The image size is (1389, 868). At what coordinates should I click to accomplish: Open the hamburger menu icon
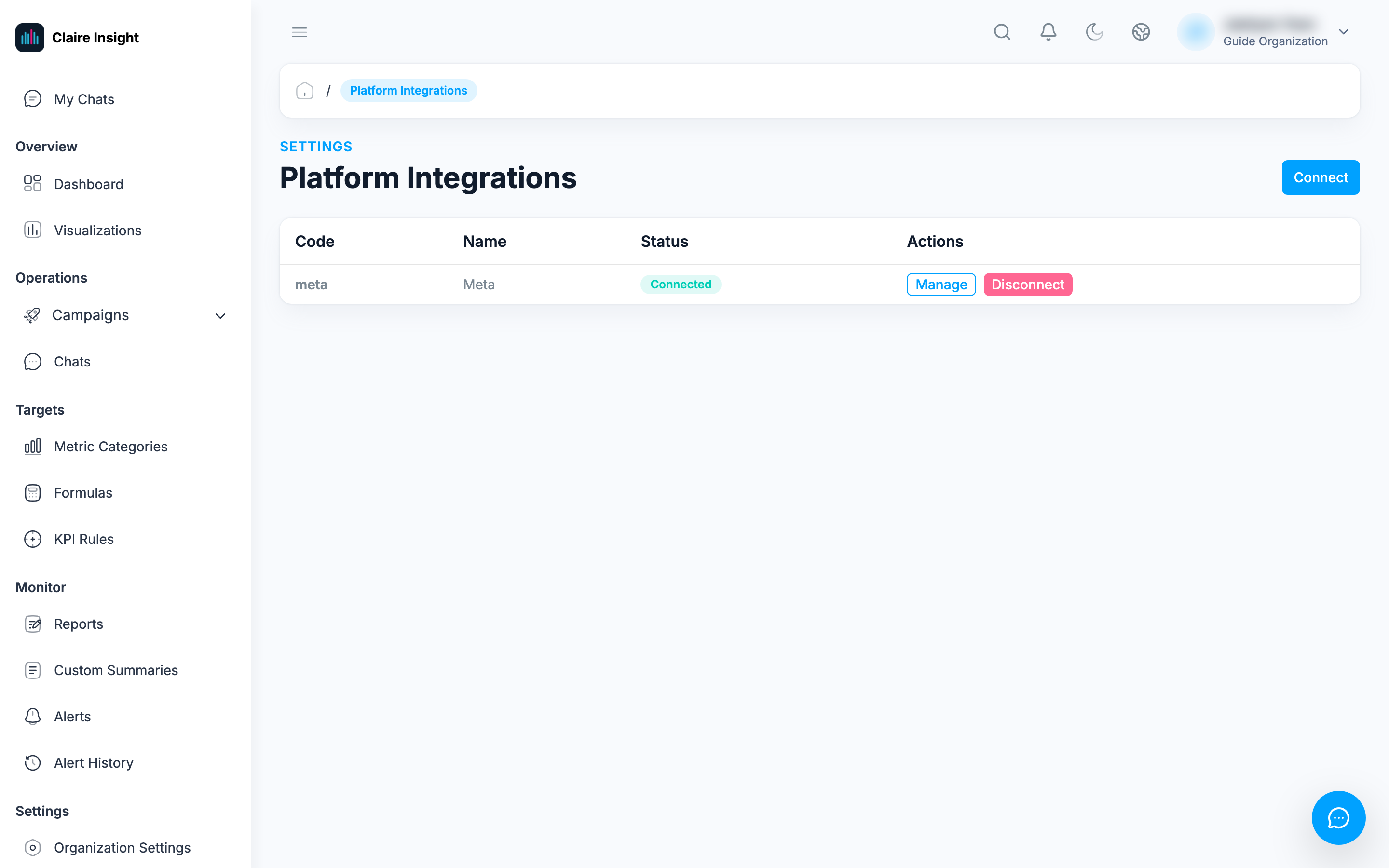300,32
